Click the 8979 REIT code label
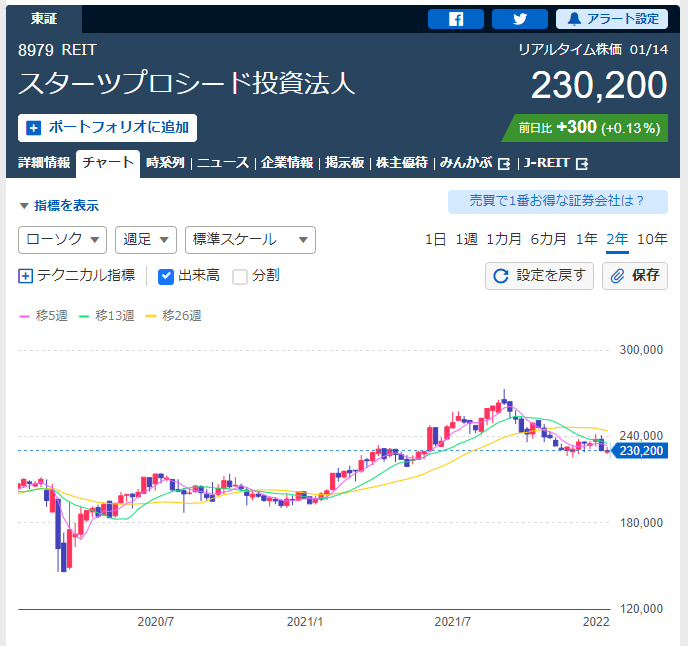Viewport: 688px width, 646px height. click(x=57, y=50)
